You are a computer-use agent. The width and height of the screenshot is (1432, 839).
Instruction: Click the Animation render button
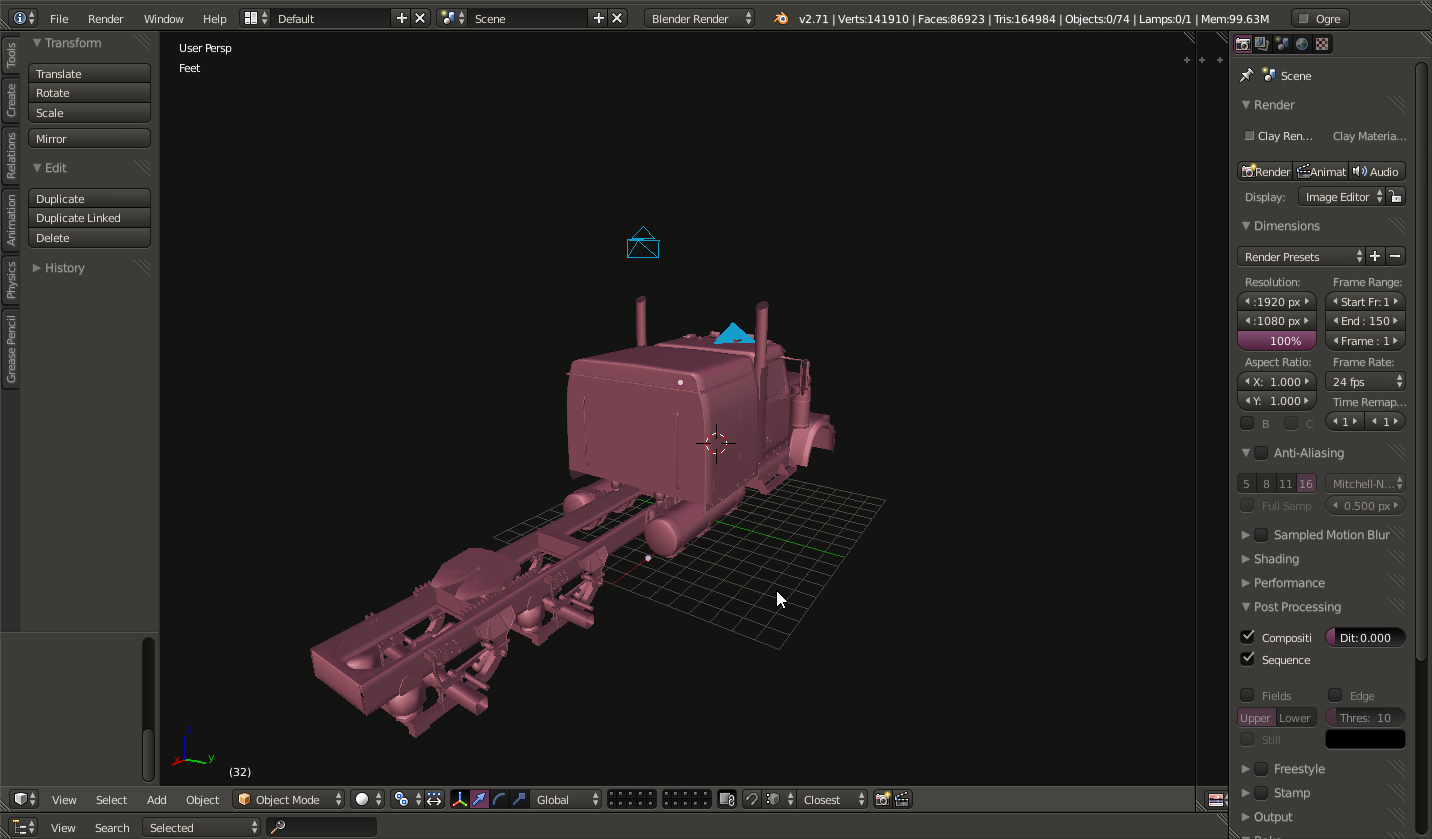point(1321,171)
